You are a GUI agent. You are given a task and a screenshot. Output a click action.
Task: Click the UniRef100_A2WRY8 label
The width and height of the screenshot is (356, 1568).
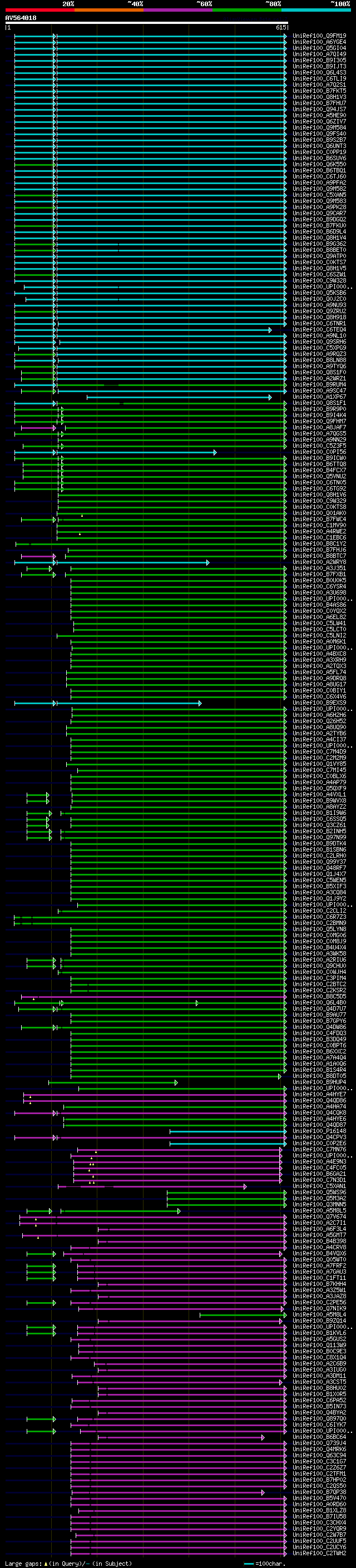319,562
